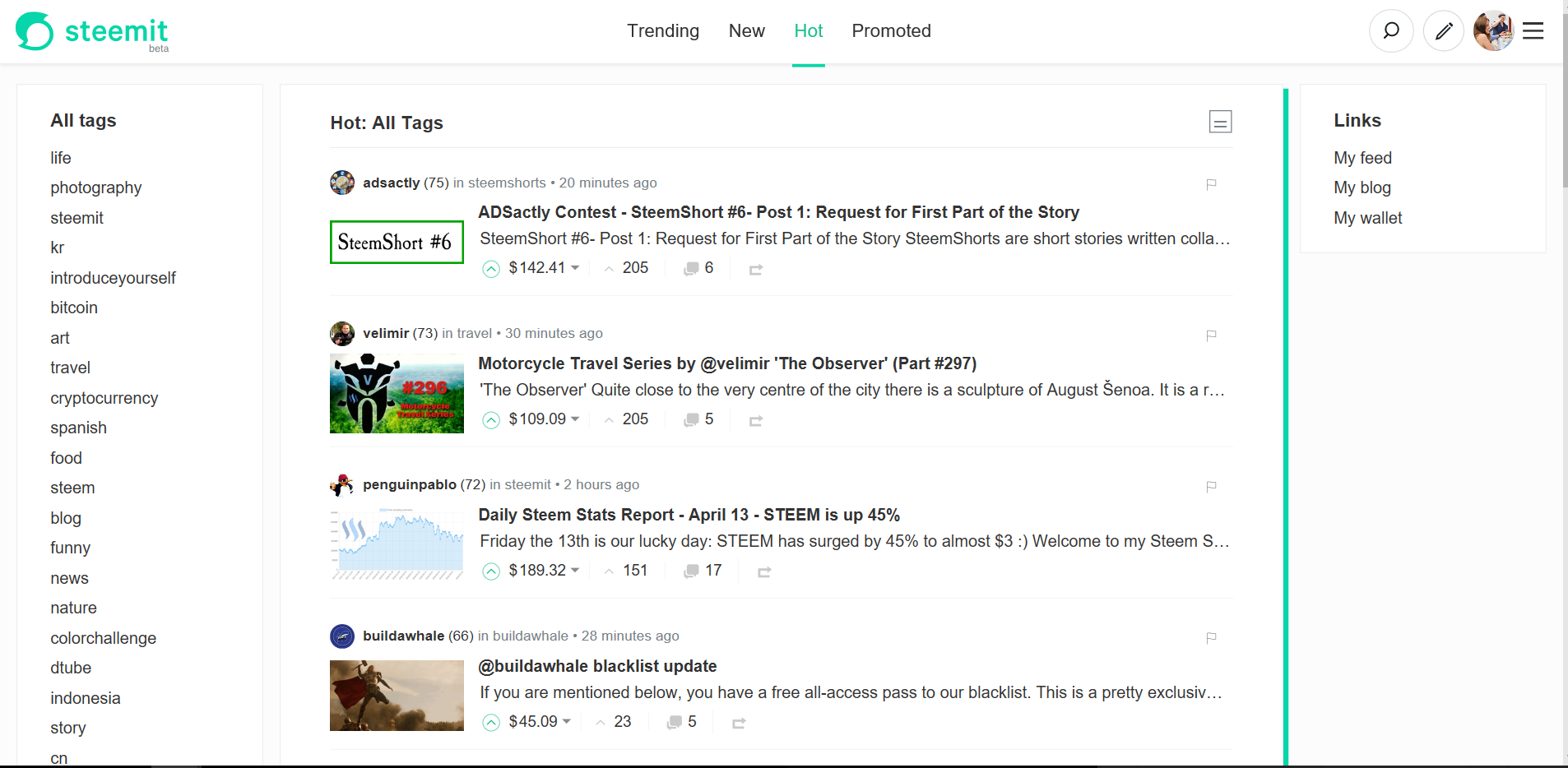Flag the penguinpablo post

(1211, 487)
